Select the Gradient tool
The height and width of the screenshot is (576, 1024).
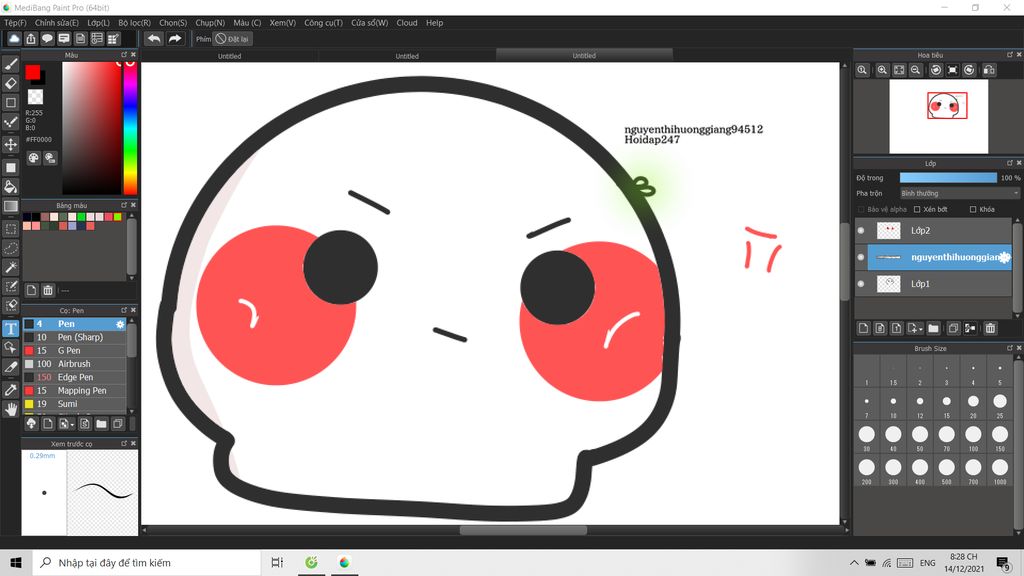[x=10, y=206]
